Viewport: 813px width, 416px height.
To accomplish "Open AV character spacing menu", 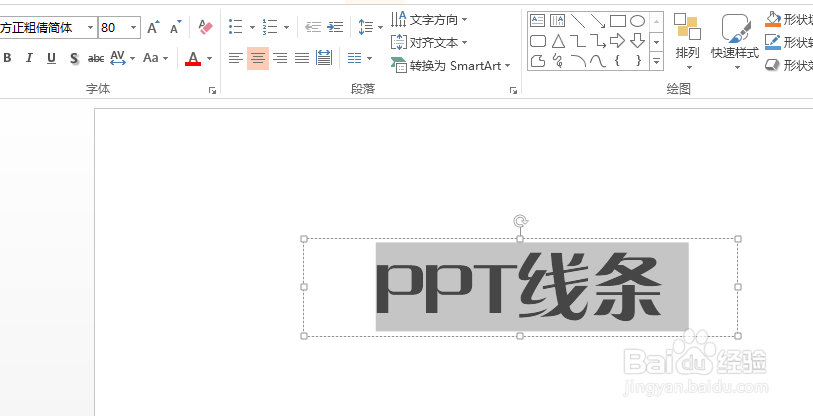I will coord(122,58).
